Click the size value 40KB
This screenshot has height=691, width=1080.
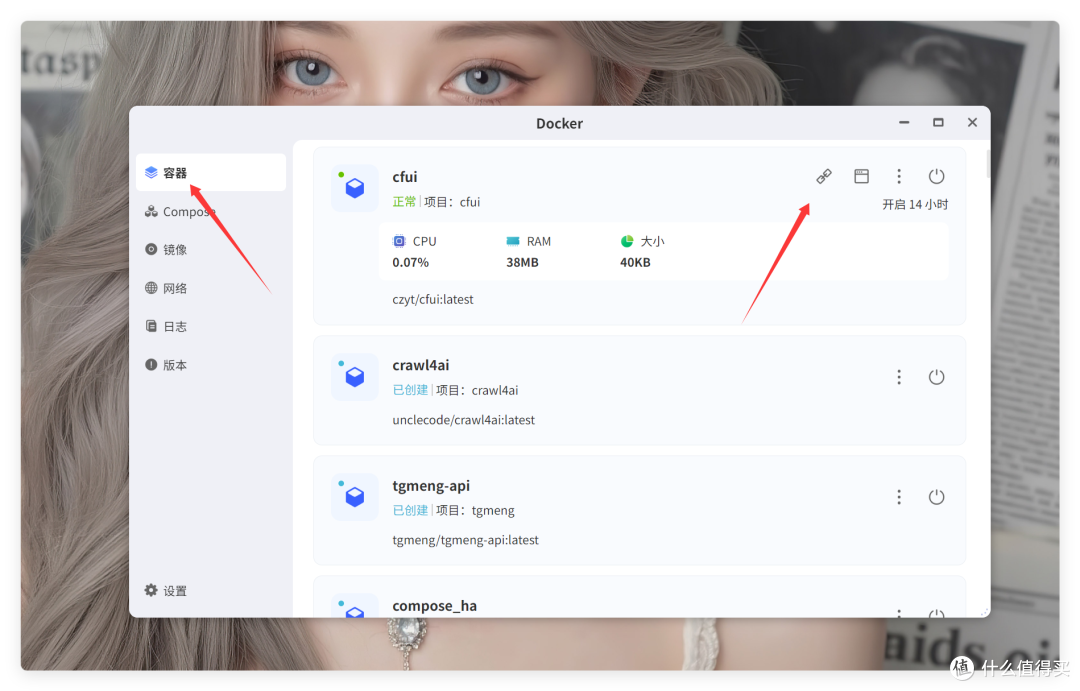(635, 262)
